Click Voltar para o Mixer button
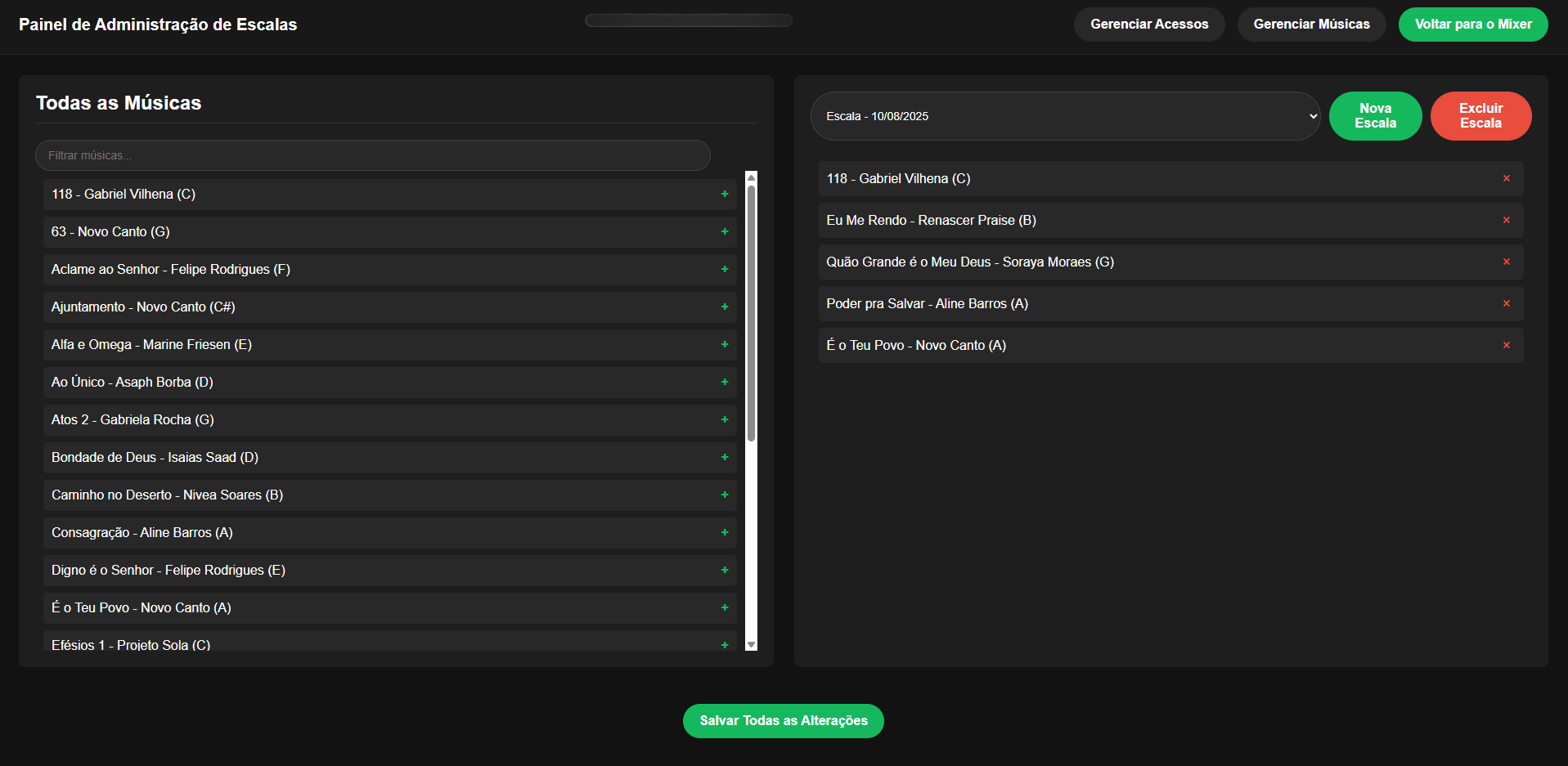The image size is (1568, 766). coord(1472,25)
